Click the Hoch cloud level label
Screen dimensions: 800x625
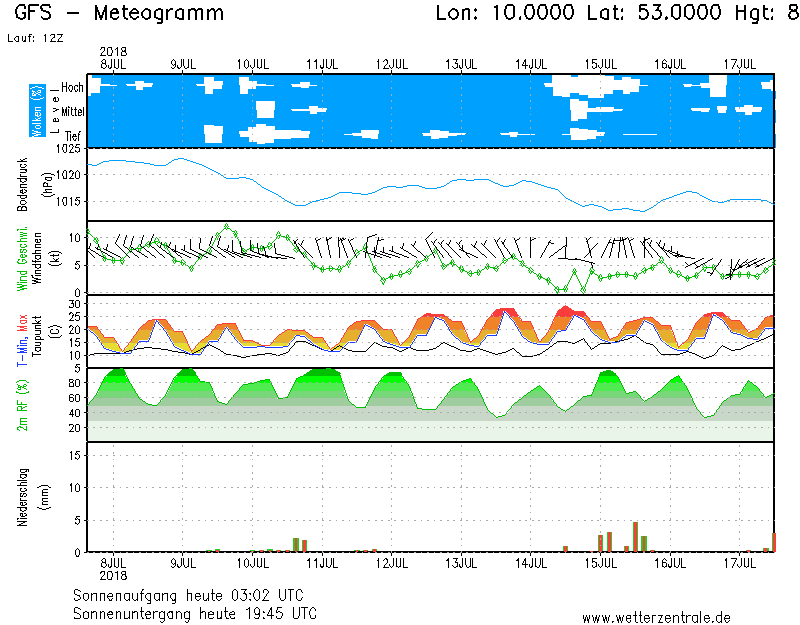coord(72,88)
